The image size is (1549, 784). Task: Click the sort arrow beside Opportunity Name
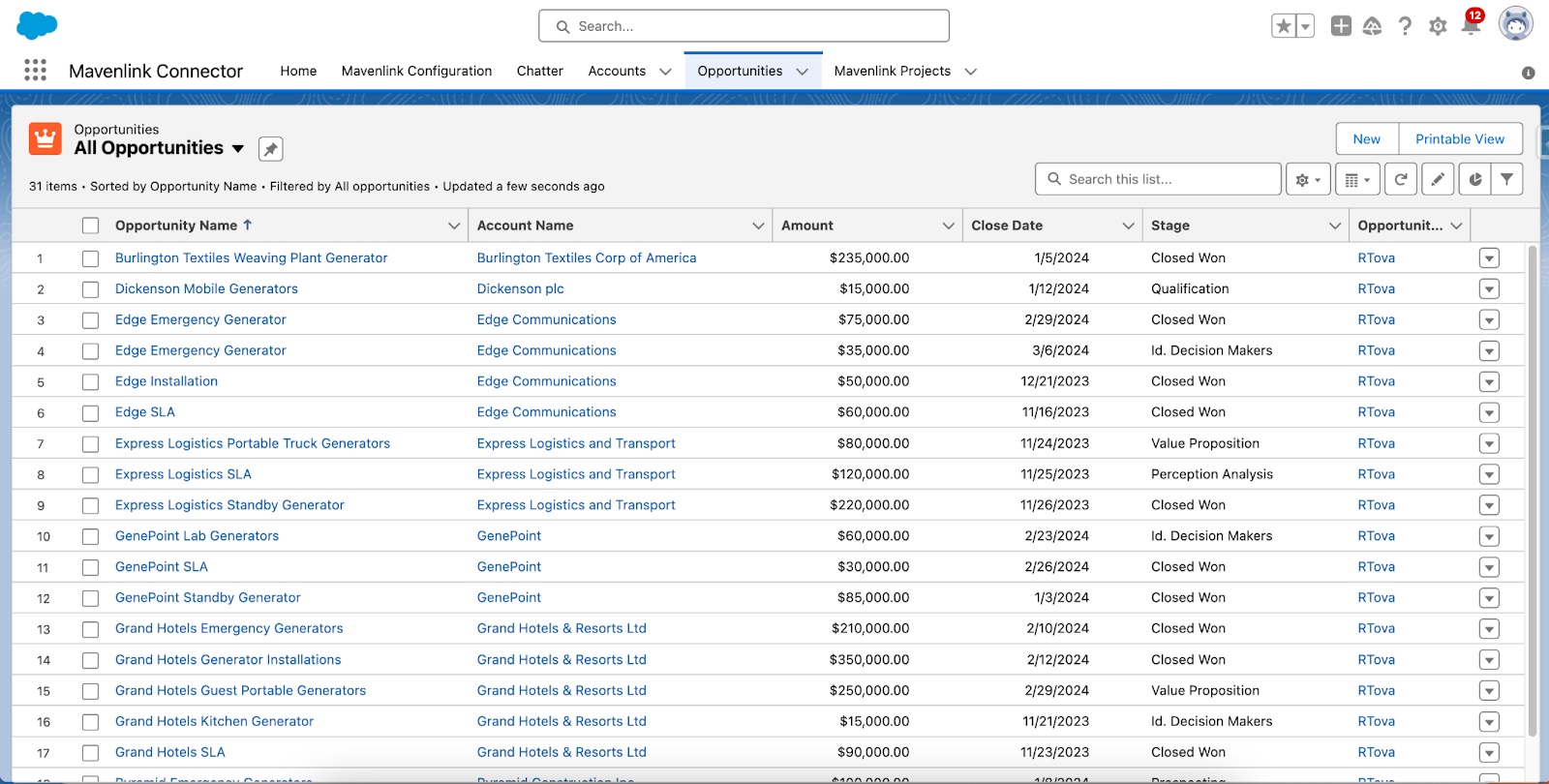(x=248, y=225)
